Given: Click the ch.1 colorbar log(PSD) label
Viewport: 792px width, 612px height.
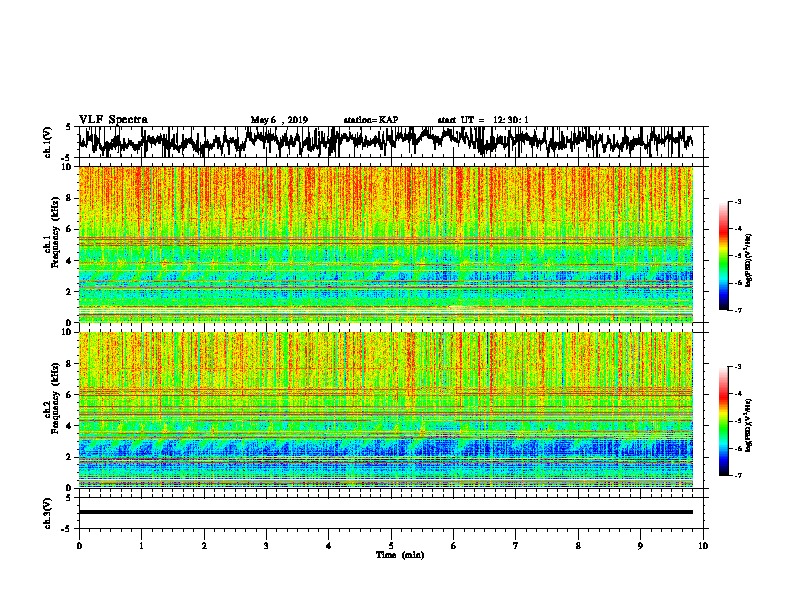Looking at the screenshot, I should coord(748,261).
